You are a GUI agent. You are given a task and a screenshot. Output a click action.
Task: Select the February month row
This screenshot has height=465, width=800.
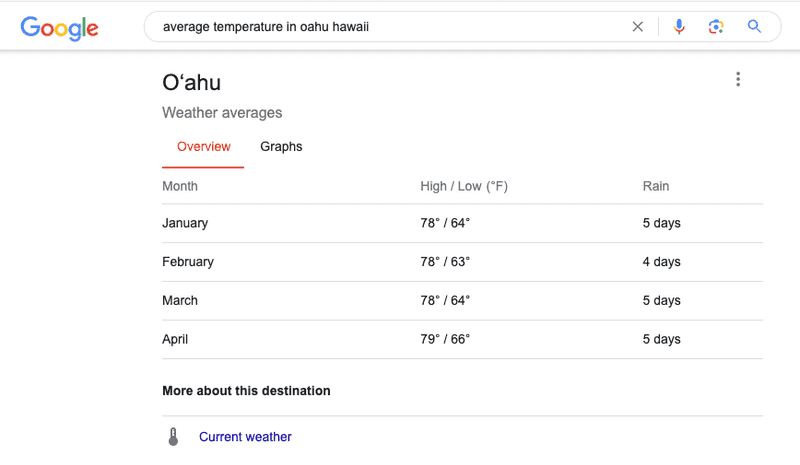[462, 262]
